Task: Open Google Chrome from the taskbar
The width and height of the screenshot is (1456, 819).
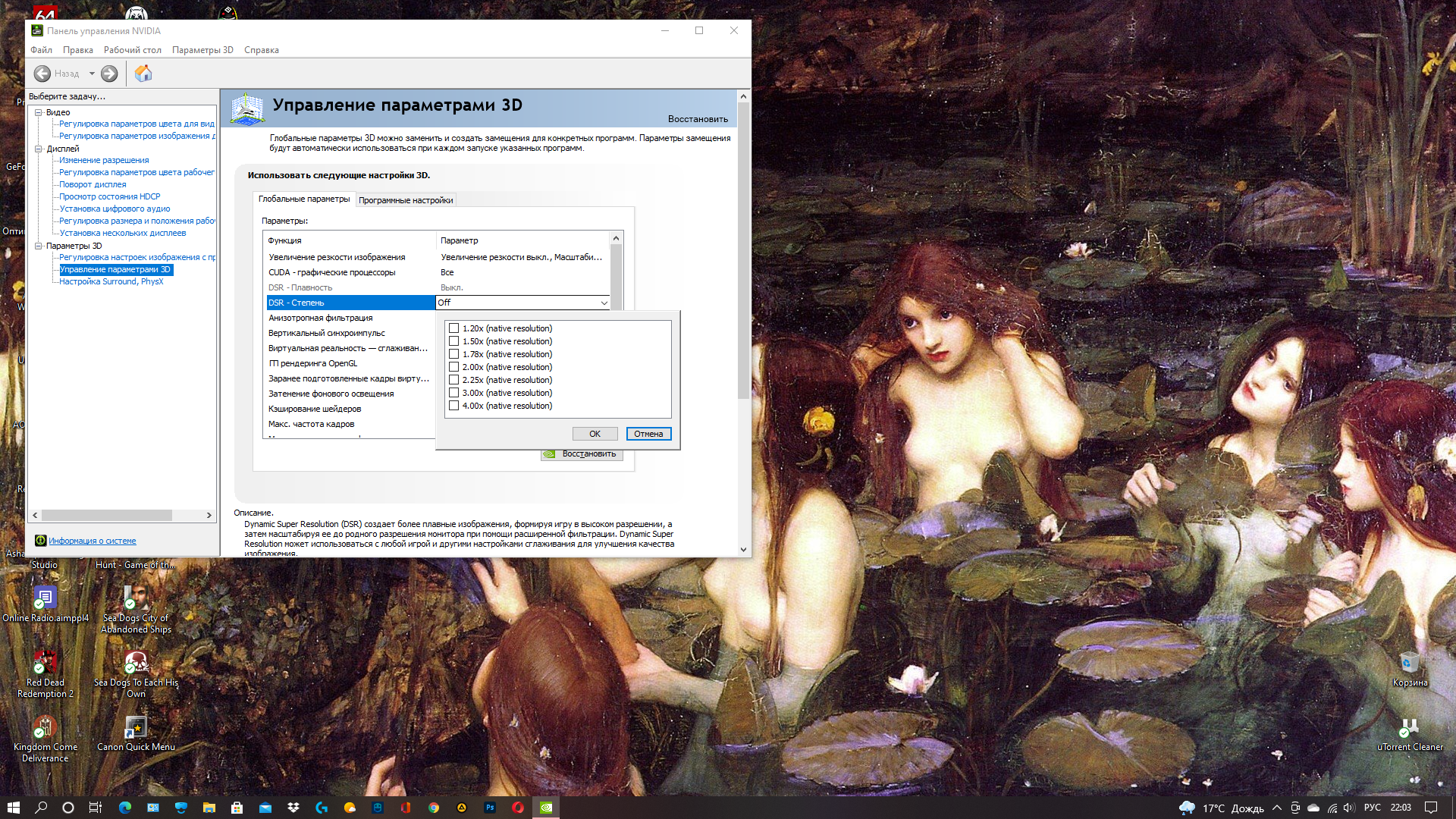Action: click(434, 808)
